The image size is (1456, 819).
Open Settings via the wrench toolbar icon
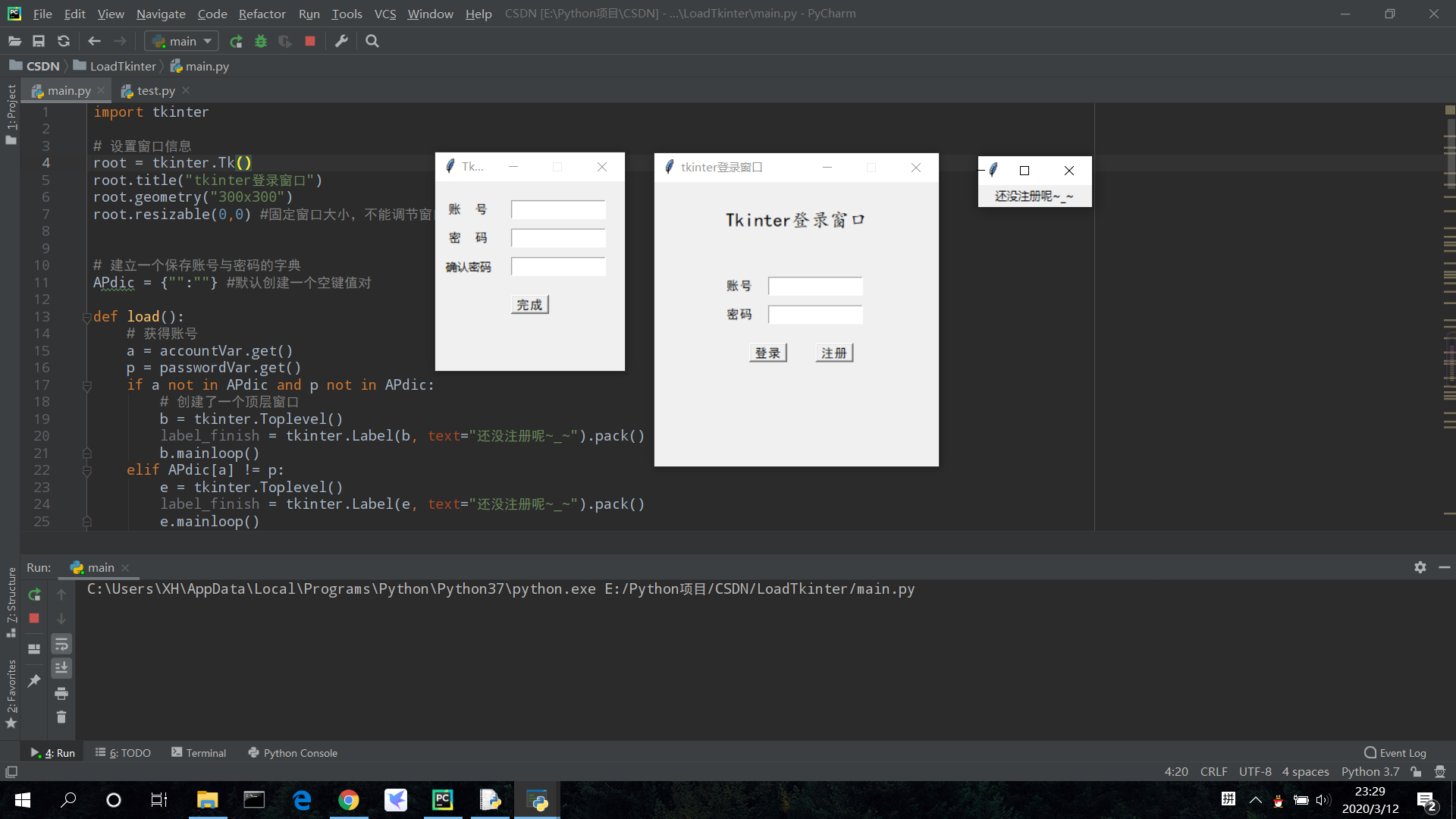(x=341, y=41)
